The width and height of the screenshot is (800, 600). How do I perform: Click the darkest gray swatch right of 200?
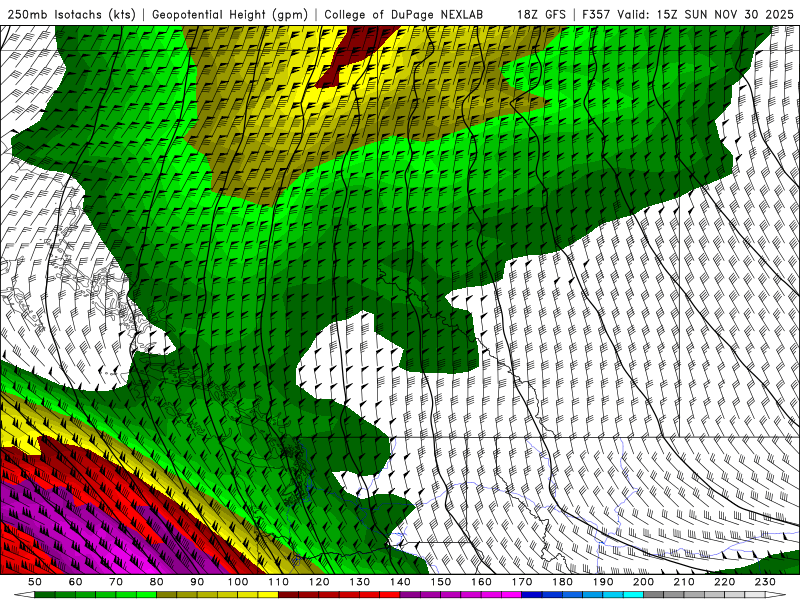pyautogui.click(x=654, y=595)
